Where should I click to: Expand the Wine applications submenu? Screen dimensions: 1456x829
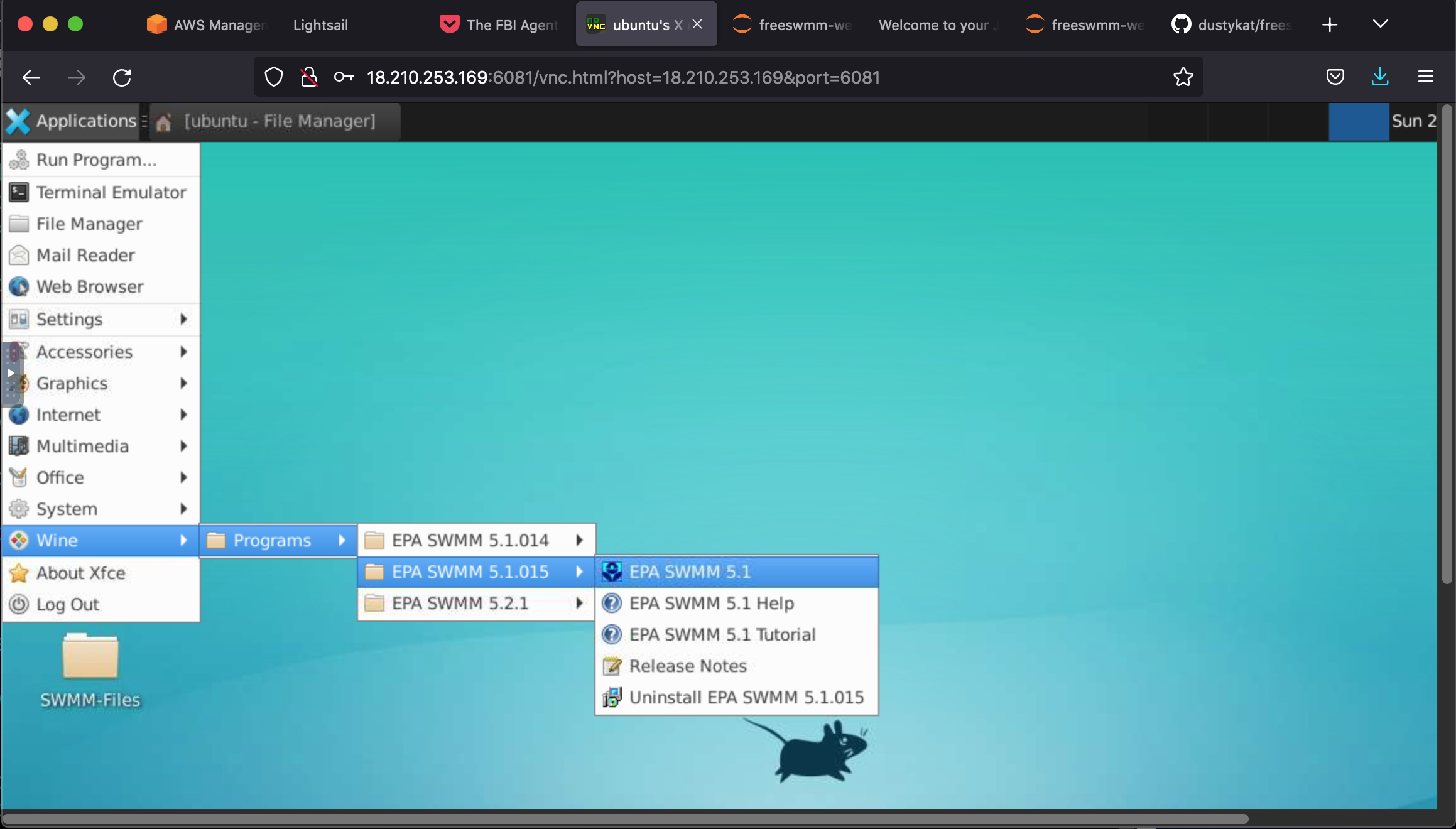(101, 540)
